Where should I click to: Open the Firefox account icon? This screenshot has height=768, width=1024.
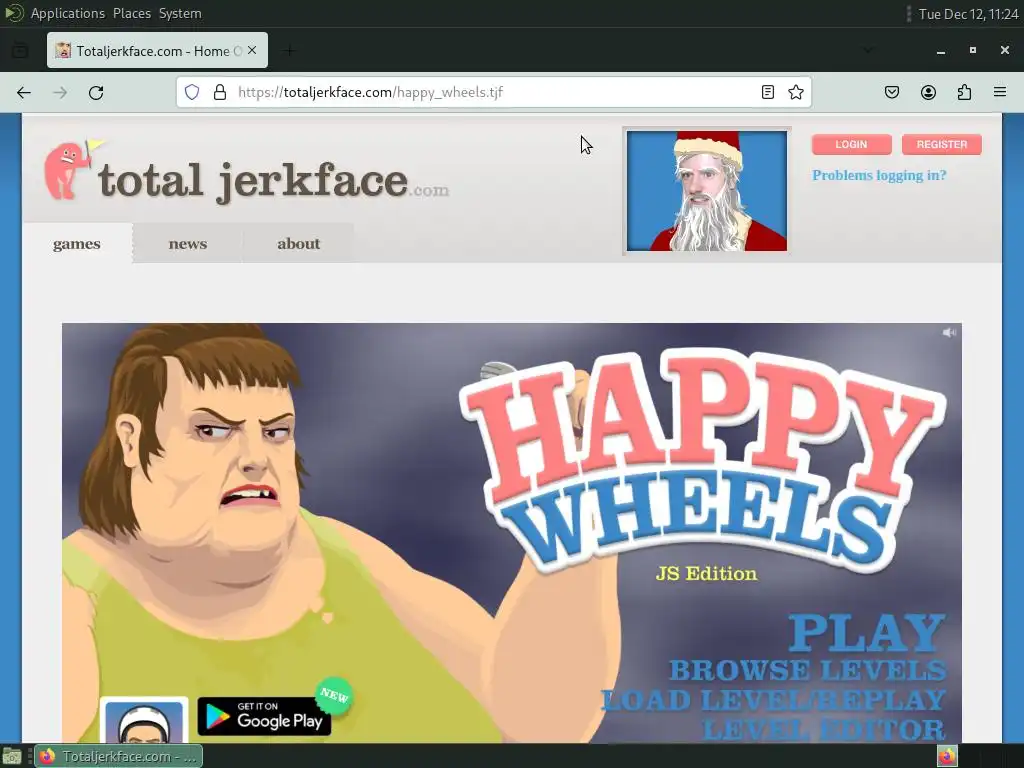pos(928,92)
